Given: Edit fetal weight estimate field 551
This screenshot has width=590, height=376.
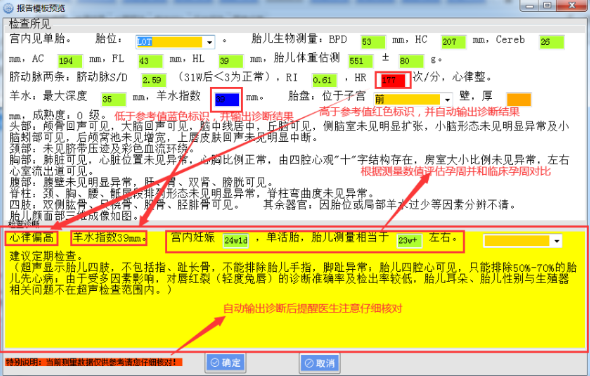Looking at the screenshot, I should coord(360,61).
